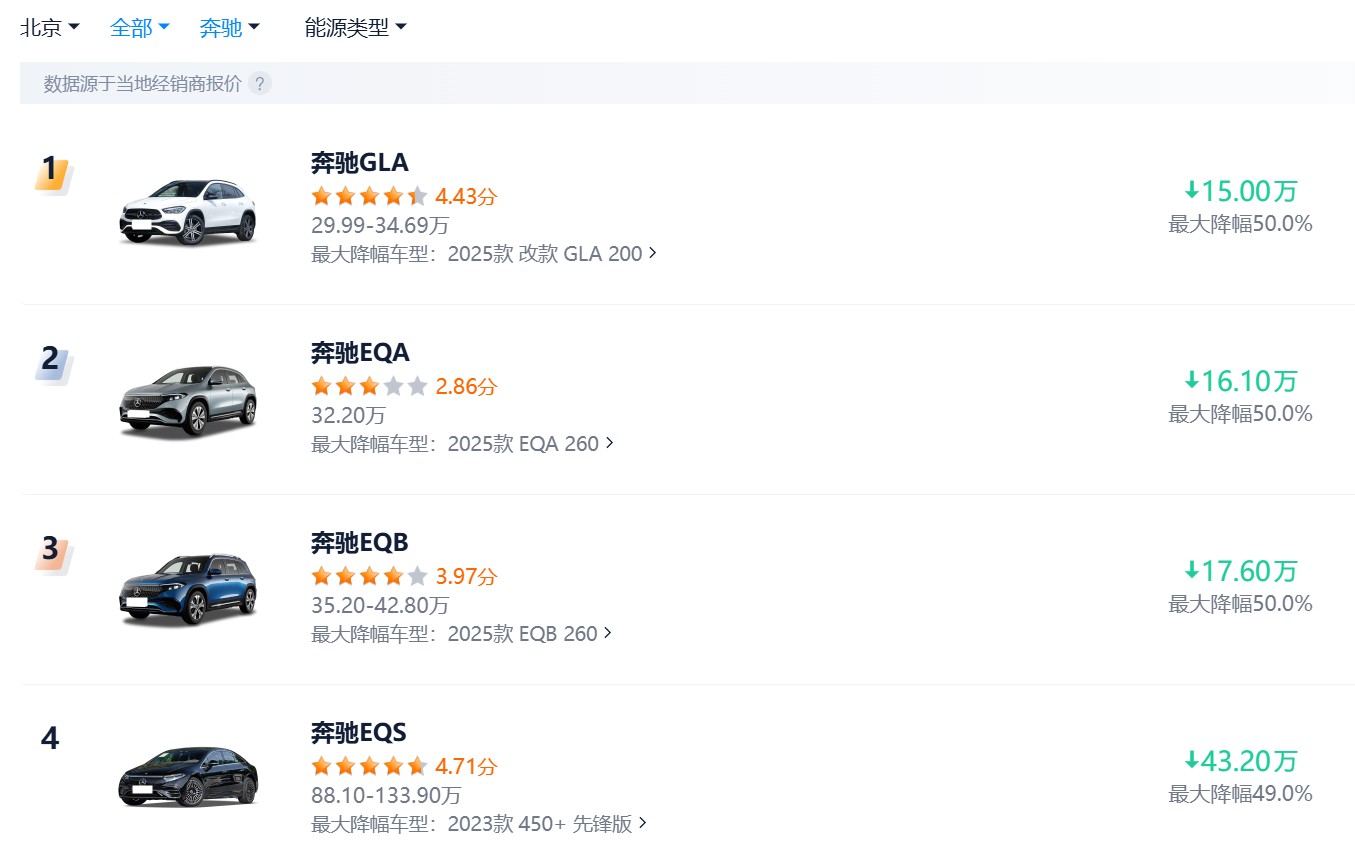
Task: Open the 奔驰GLA title link
Action: 360,163
